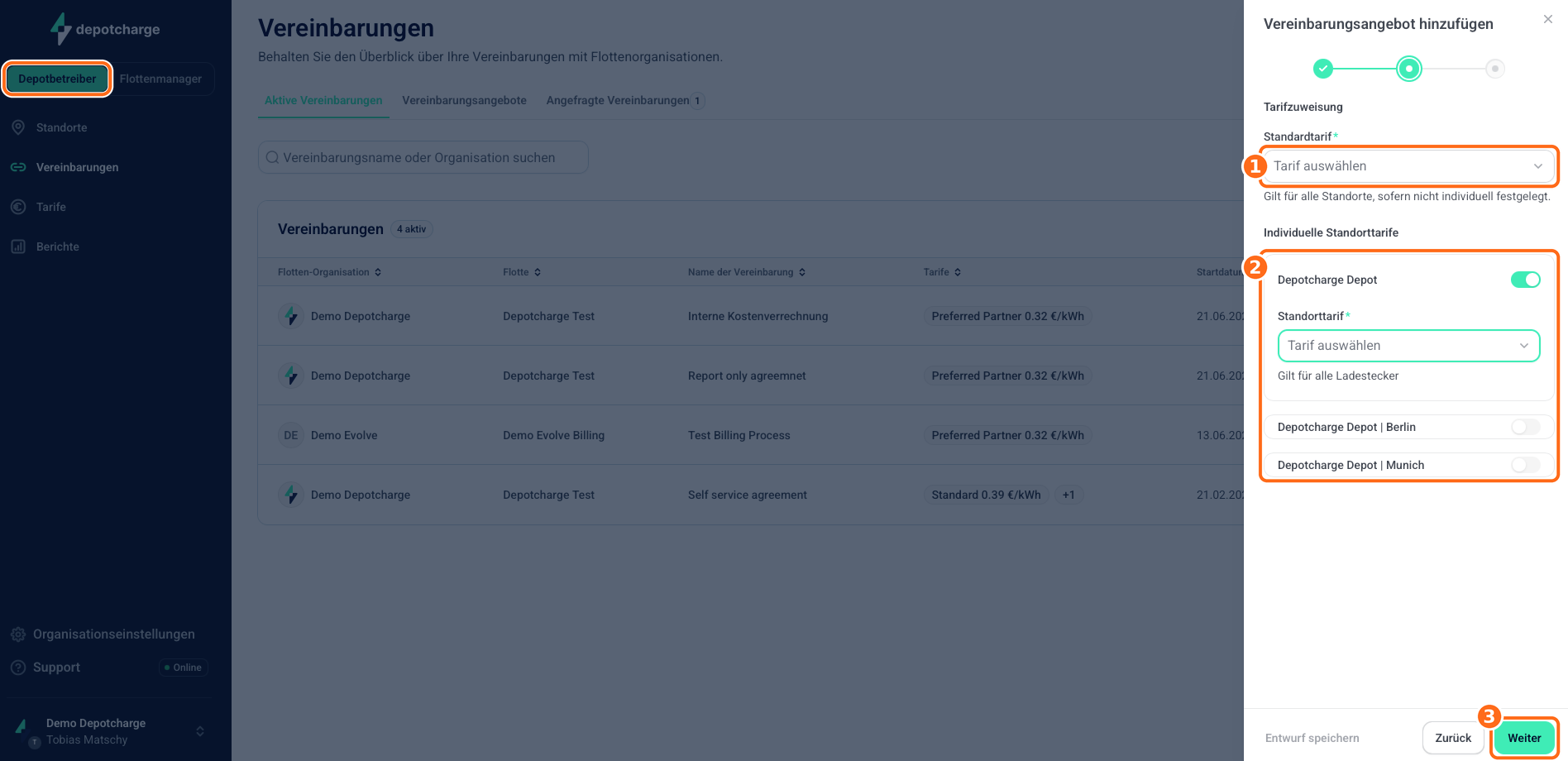Open the Vereinbarungsangebote tab
This screenshot has height=761, width=1568.
(464, 100)
